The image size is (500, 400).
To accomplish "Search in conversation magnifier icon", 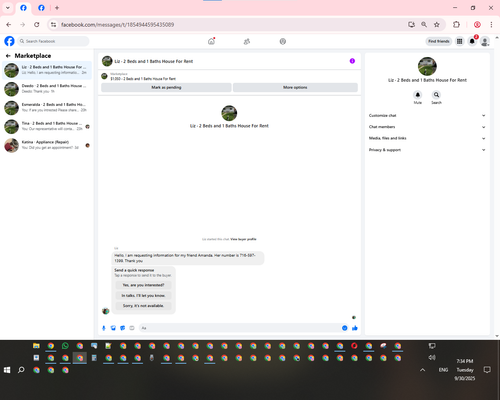I will (436, 95).
